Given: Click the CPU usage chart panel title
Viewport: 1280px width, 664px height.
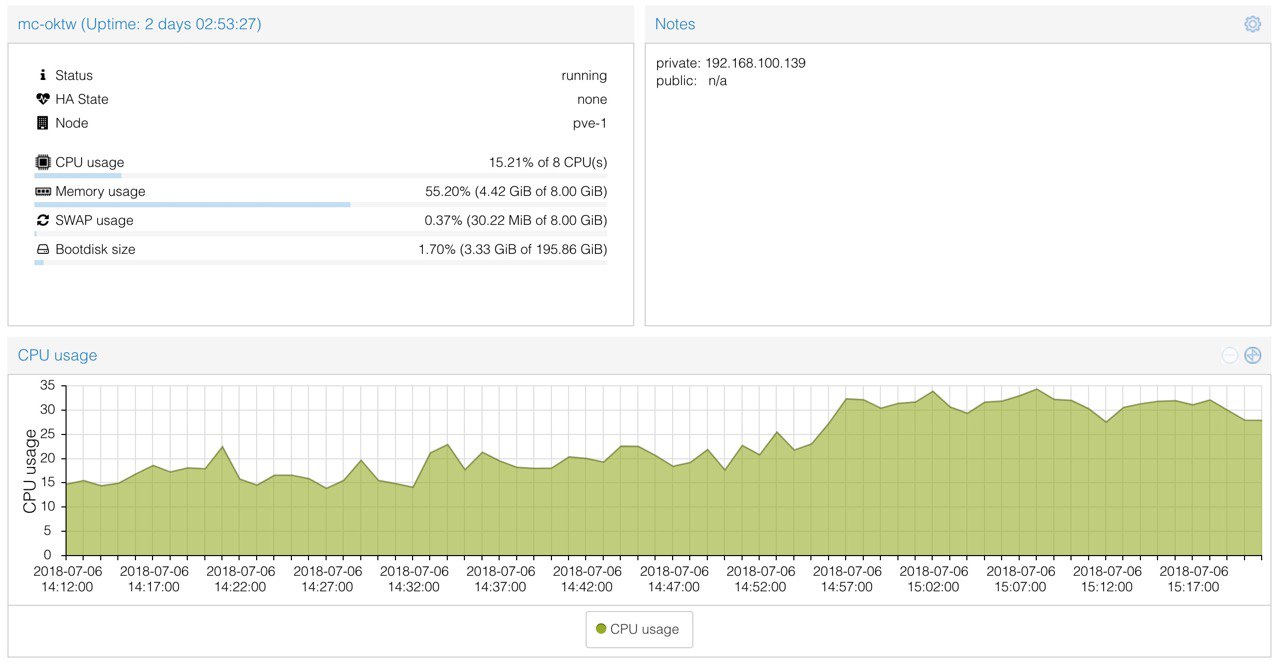Looking at the screenshot, I should click(57, 355).
